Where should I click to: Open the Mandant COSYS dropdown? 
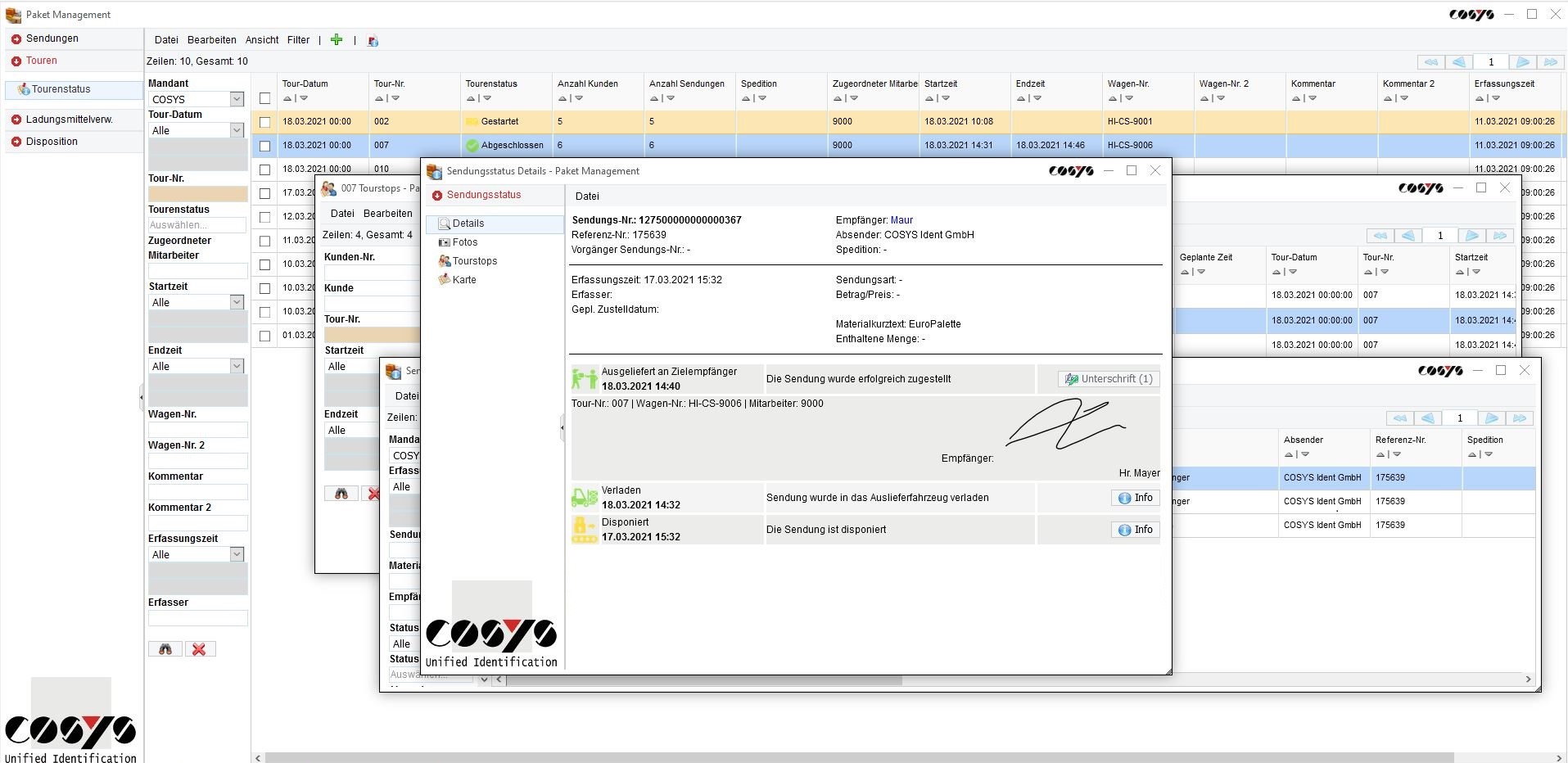click(x=237, y=99)
